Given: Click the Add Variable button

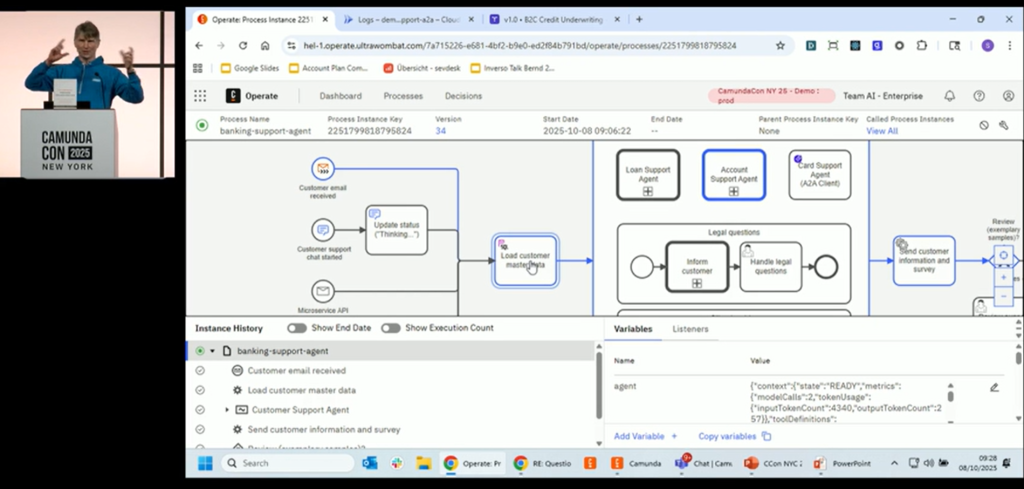Looking at the screenshot, I should [x=645, y=436].
